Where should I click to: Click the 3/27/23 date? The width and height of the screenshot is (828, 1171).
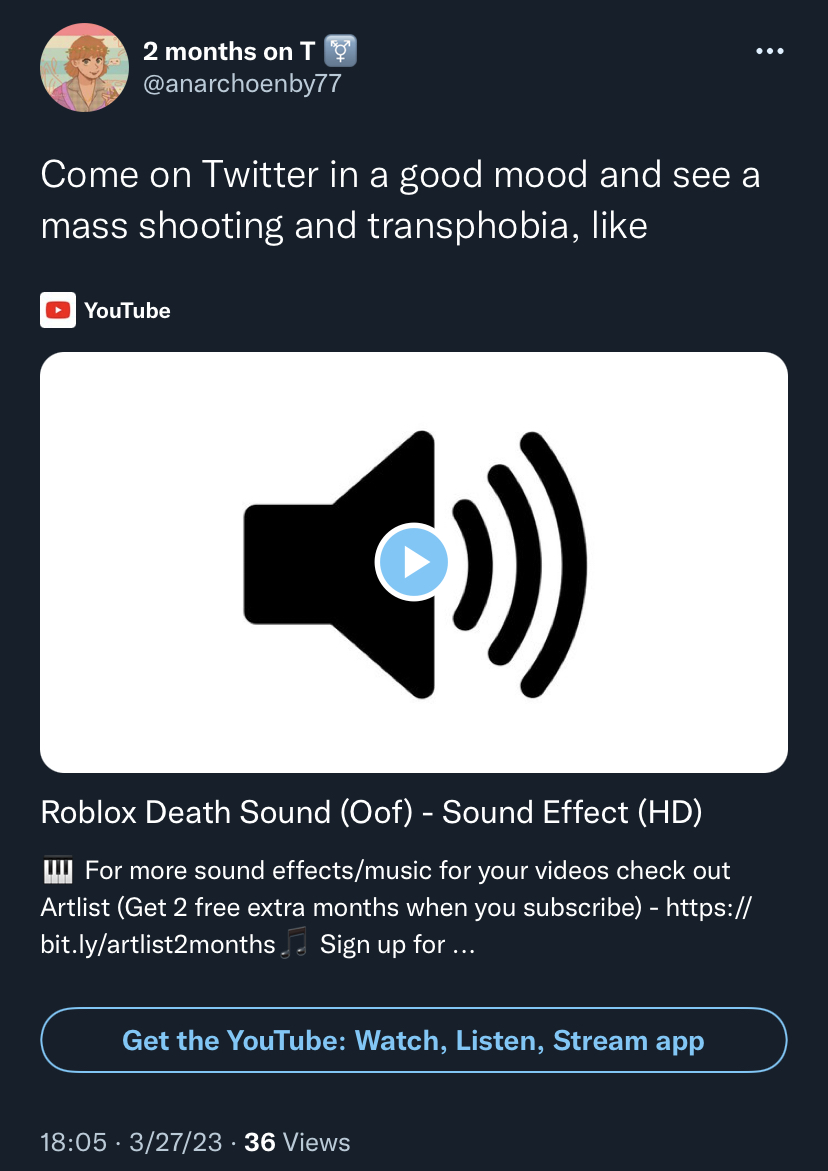175,1142
